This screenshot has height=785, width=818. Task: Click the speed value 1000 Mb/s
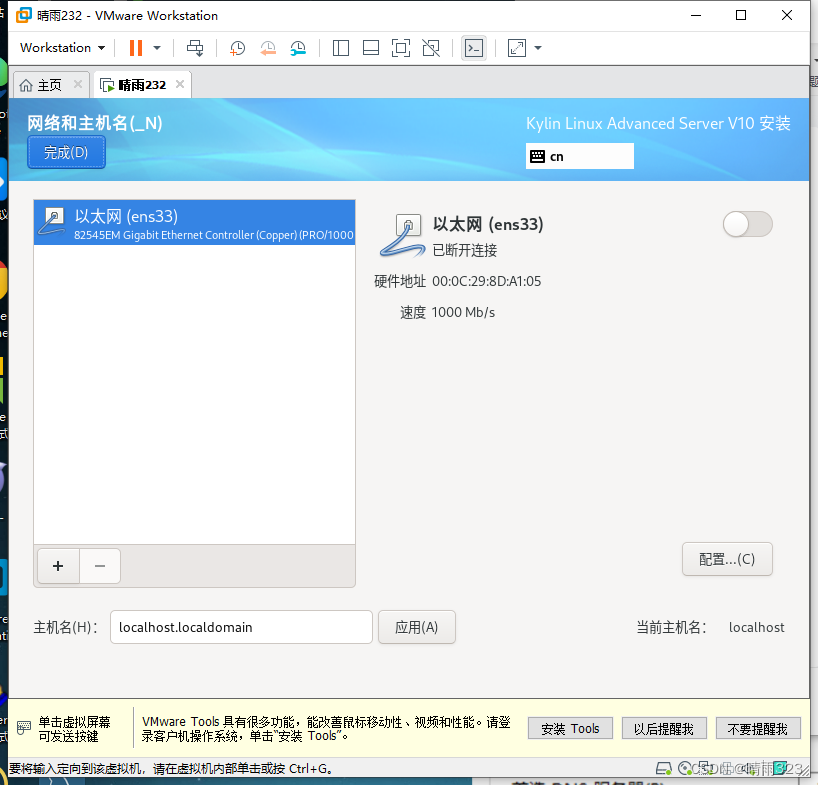coord(463,312)
